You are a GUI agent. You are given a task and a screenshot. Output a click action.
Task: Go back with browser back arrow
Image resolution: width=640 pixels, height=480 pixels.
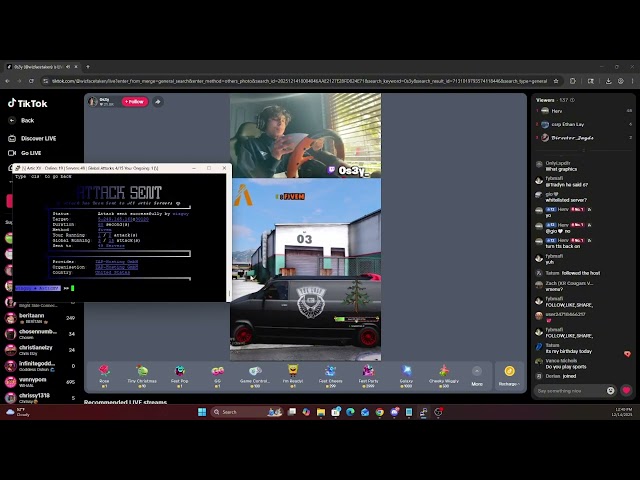8,81
